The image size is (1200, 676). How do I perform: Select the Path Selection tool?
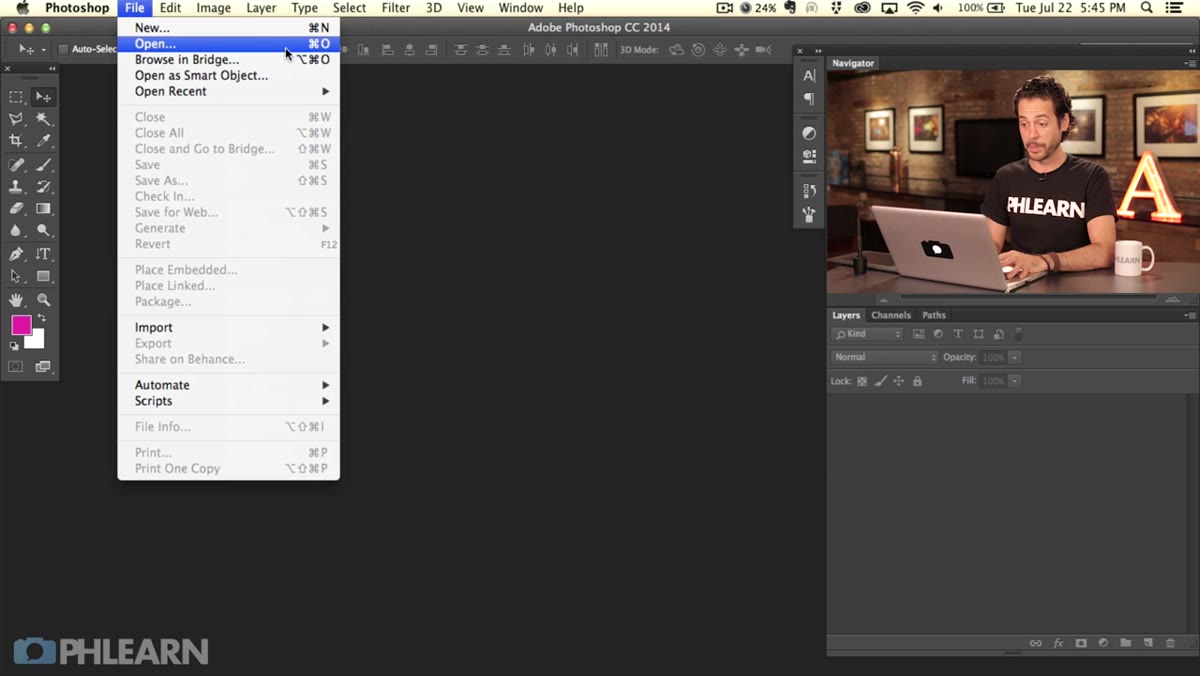click(16, 276)
